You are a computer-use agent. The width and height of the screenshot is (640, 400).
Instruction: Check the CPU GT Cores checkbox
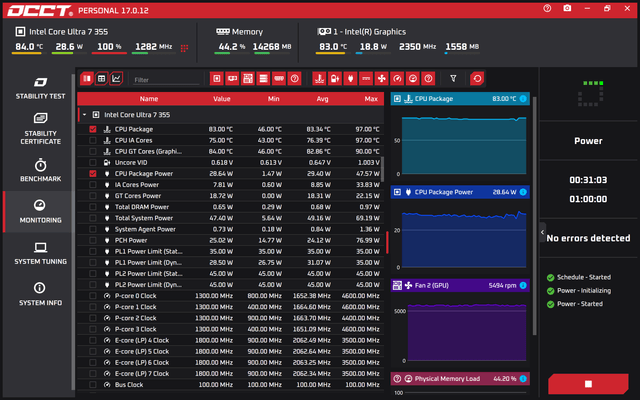pos(93,151)
